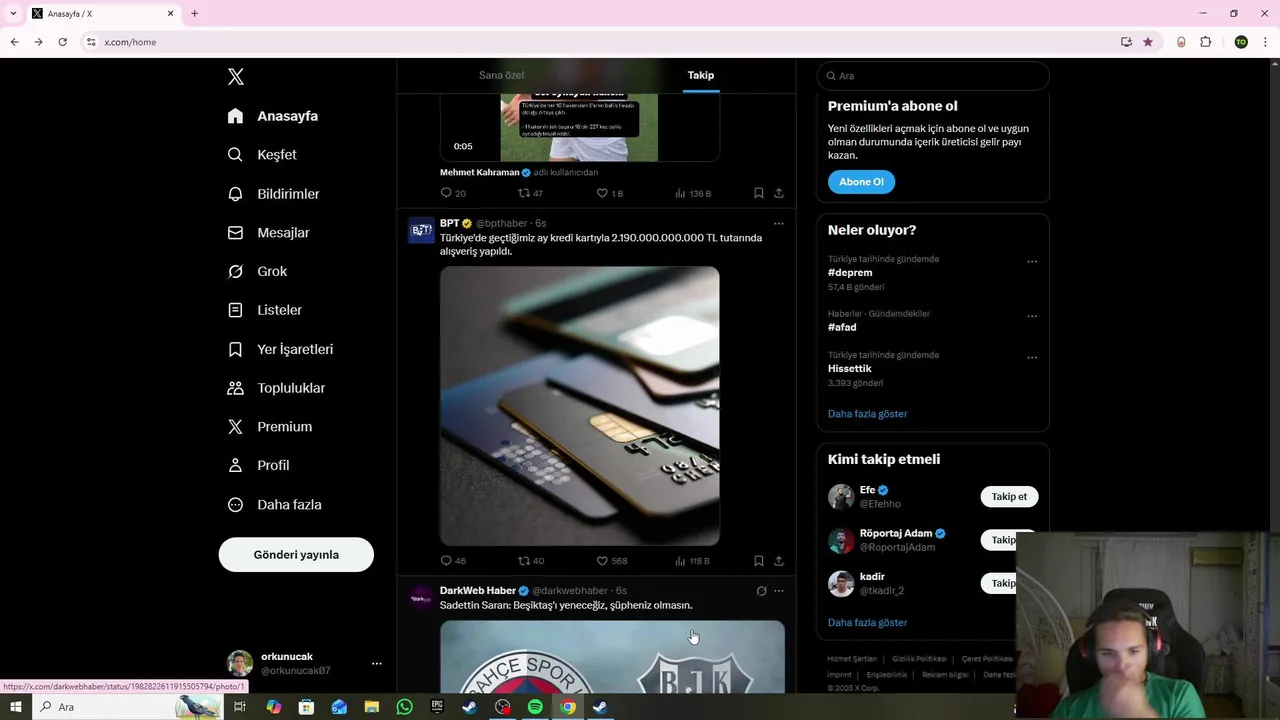Image resolution: width=1280 pixels, height=720 pixels.
Task: Open more options on the DarkWeb Haber post
Action: [779, 591]
